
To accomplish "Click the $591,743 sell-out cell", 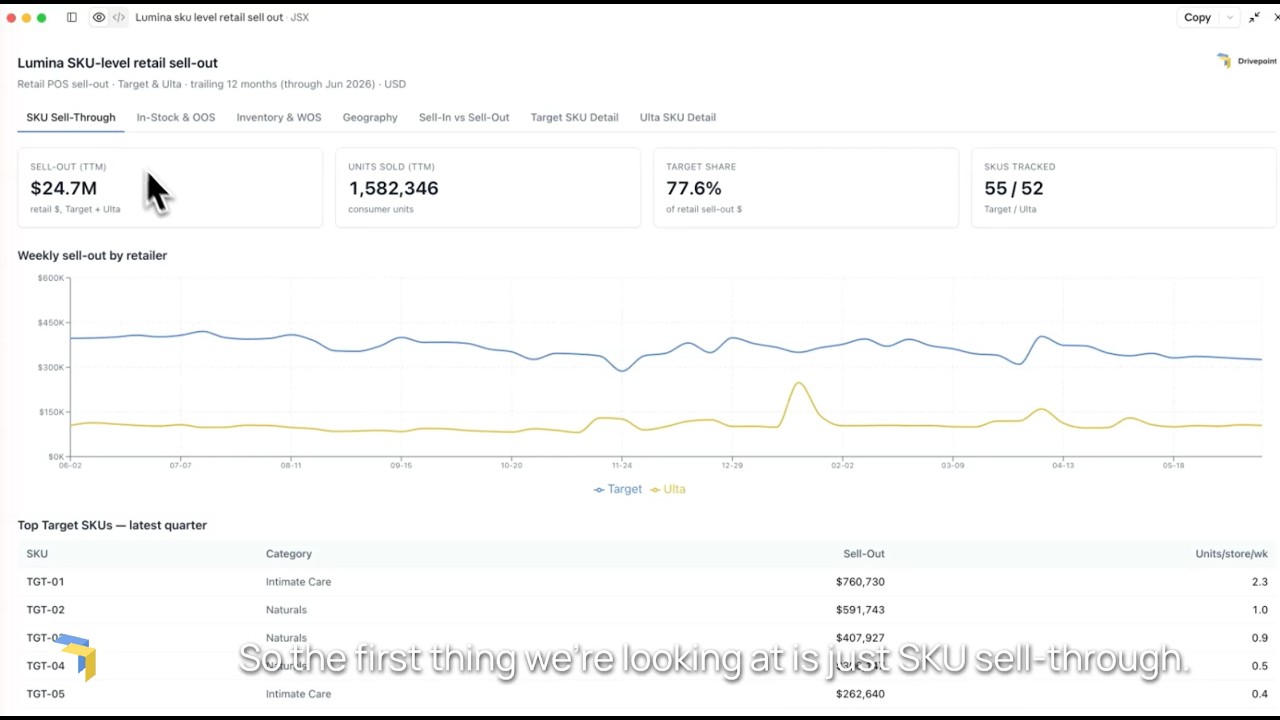I will coord(860,609).
